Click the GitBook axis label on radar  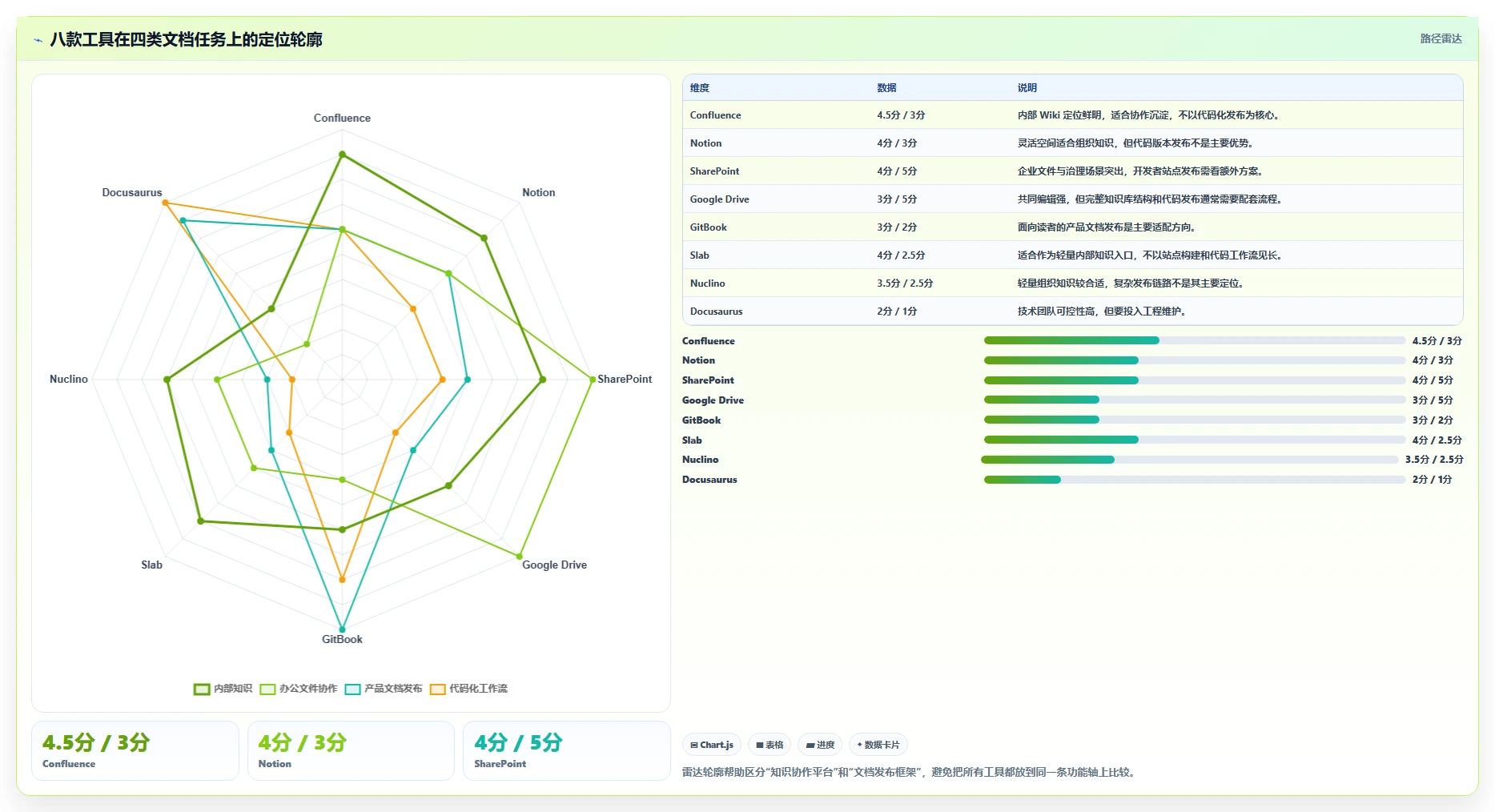[x=342, y=639]
